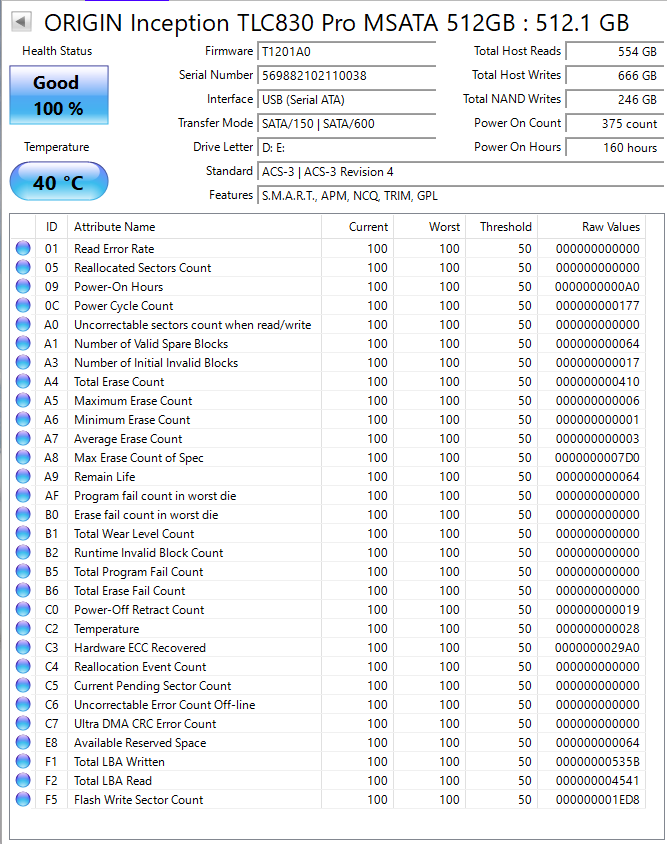Image resolution: width=667 pixels, height=844 pixels.
Task: Click raw value 000000001ED8
Action: (x=597, y=799)
